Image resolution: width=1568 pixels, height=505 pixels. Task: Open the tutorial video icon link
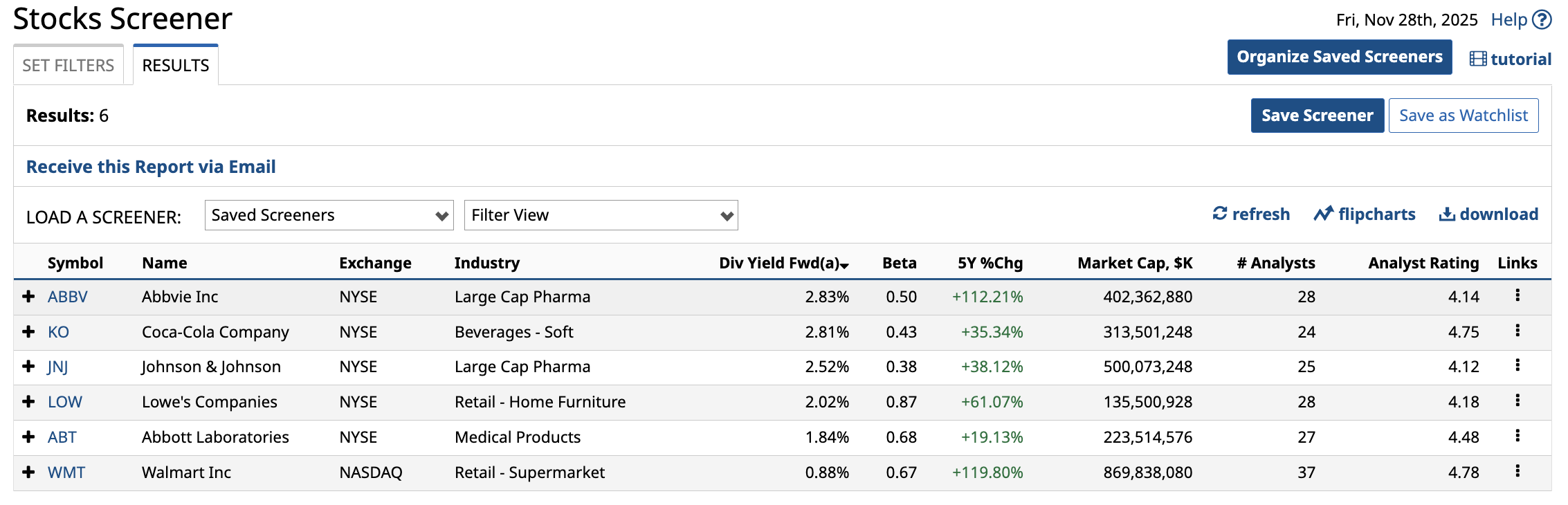click(1477, 59)
